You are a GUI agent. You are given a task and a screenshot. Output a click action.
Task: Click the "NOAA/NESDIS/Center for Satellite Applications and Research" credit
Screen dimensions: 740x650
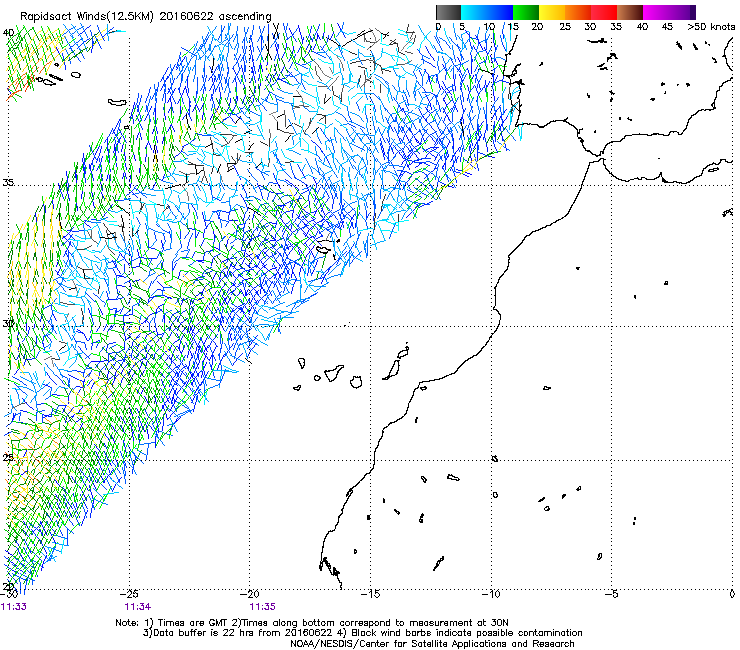coord(432,644)
